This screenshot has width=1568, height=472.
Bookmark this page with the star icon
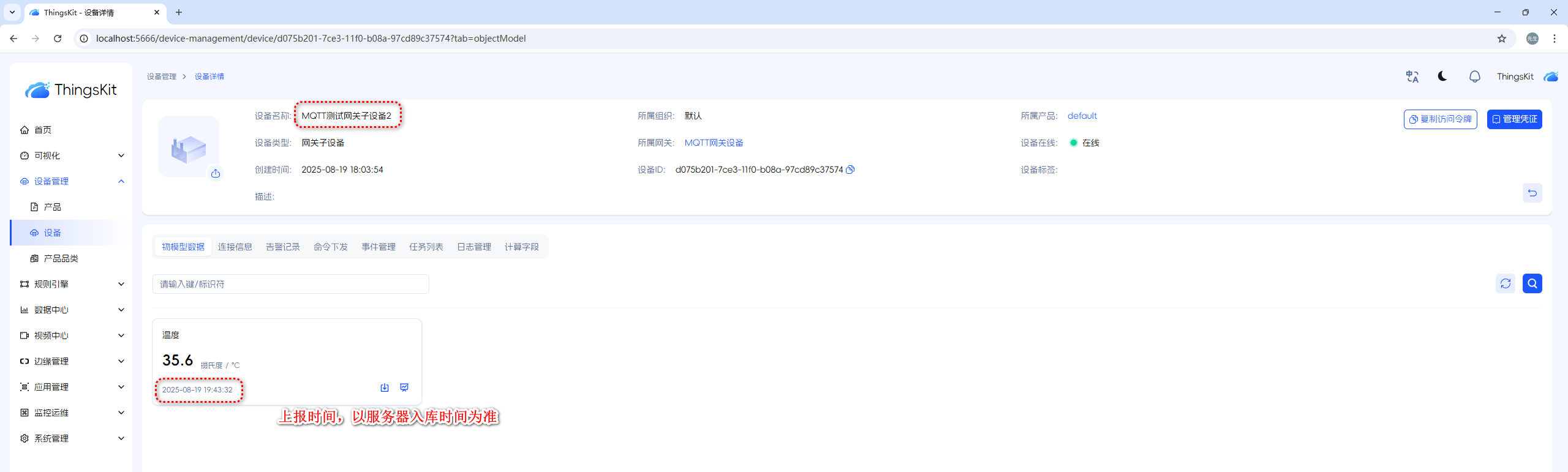[1501, 39]
